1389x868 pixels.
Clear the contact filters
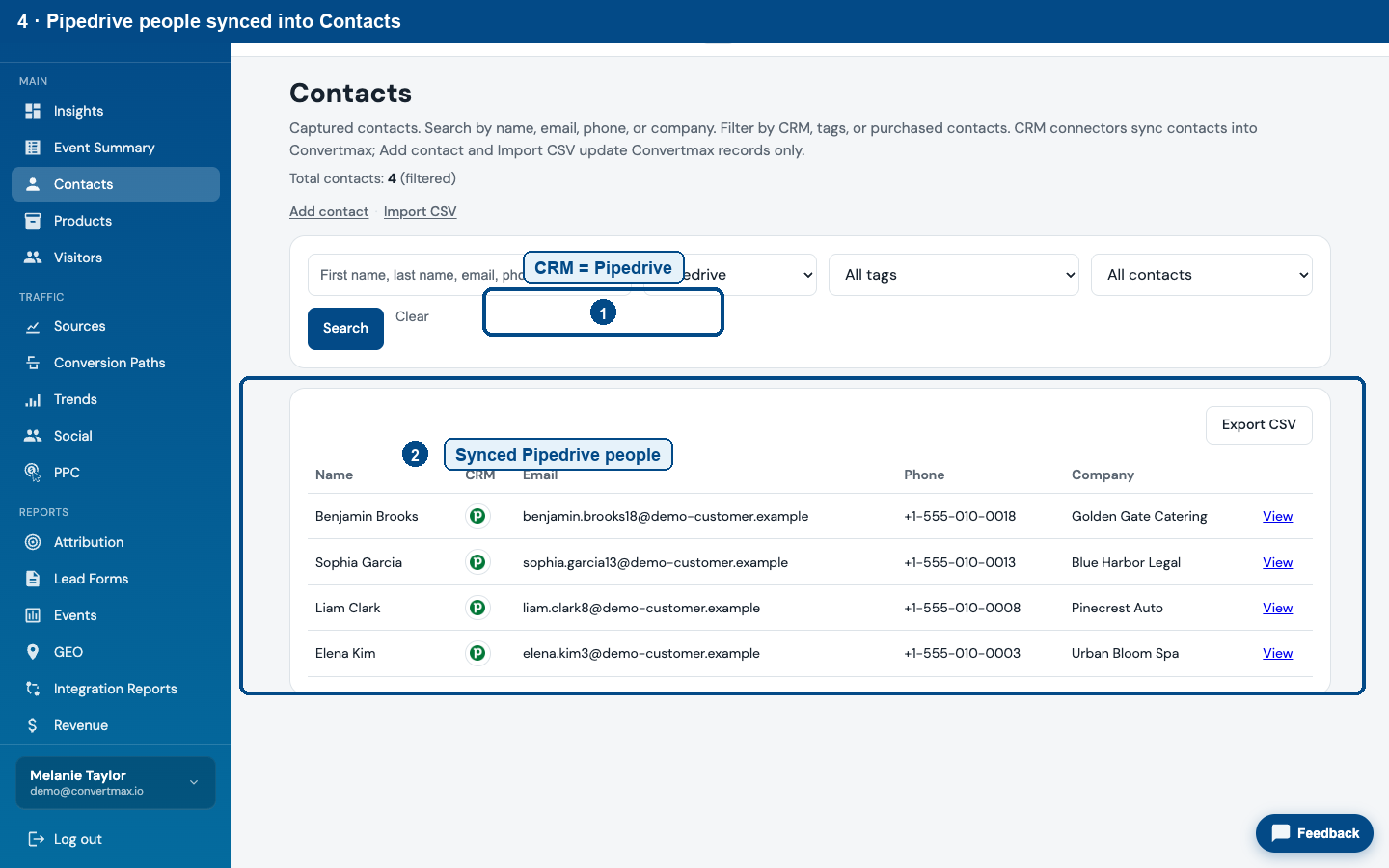click(412, 316)
